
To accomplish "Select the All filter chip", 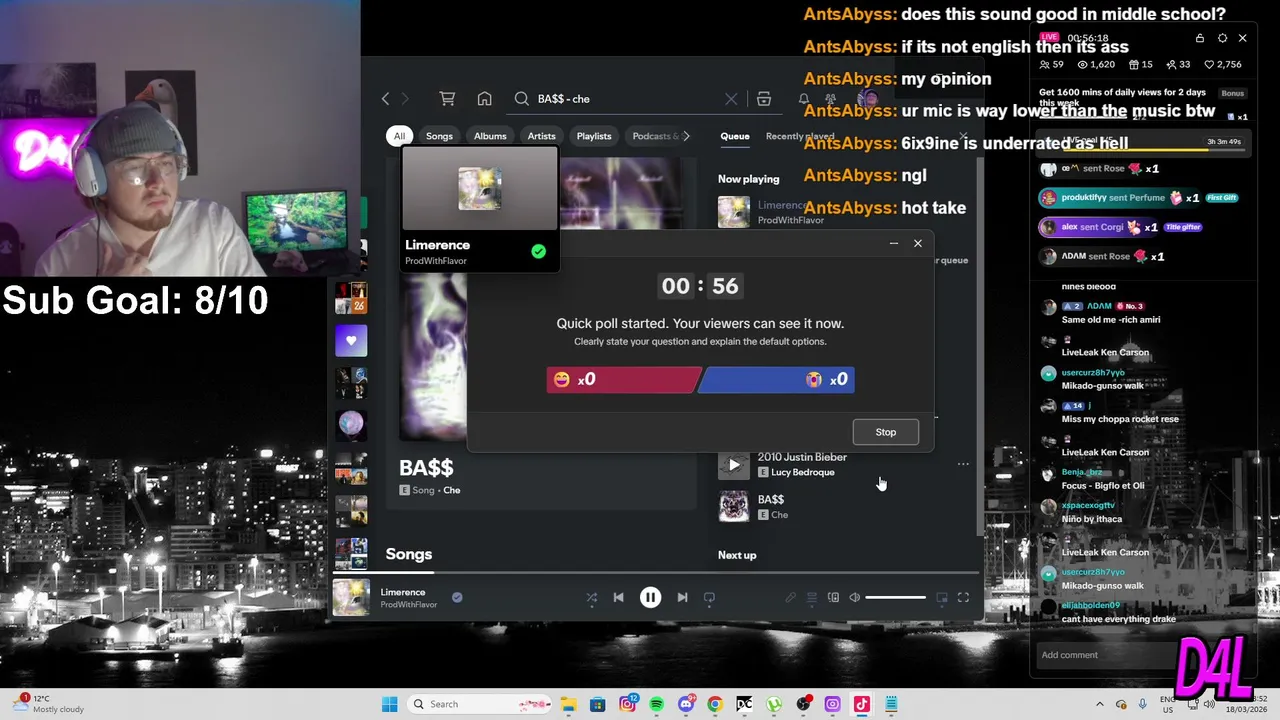I will [399, 136].
